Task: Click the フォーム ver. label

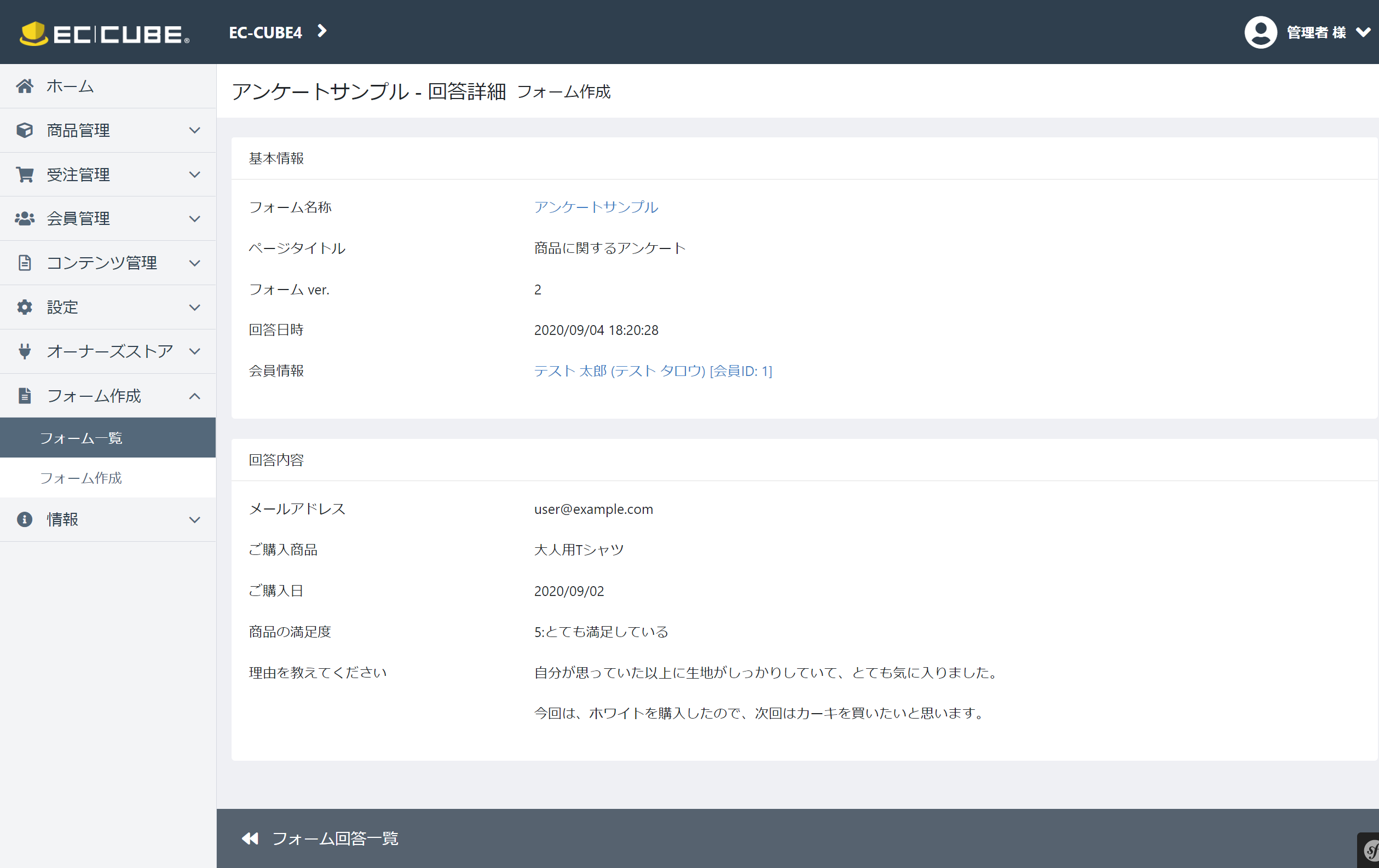Action: 289,289
